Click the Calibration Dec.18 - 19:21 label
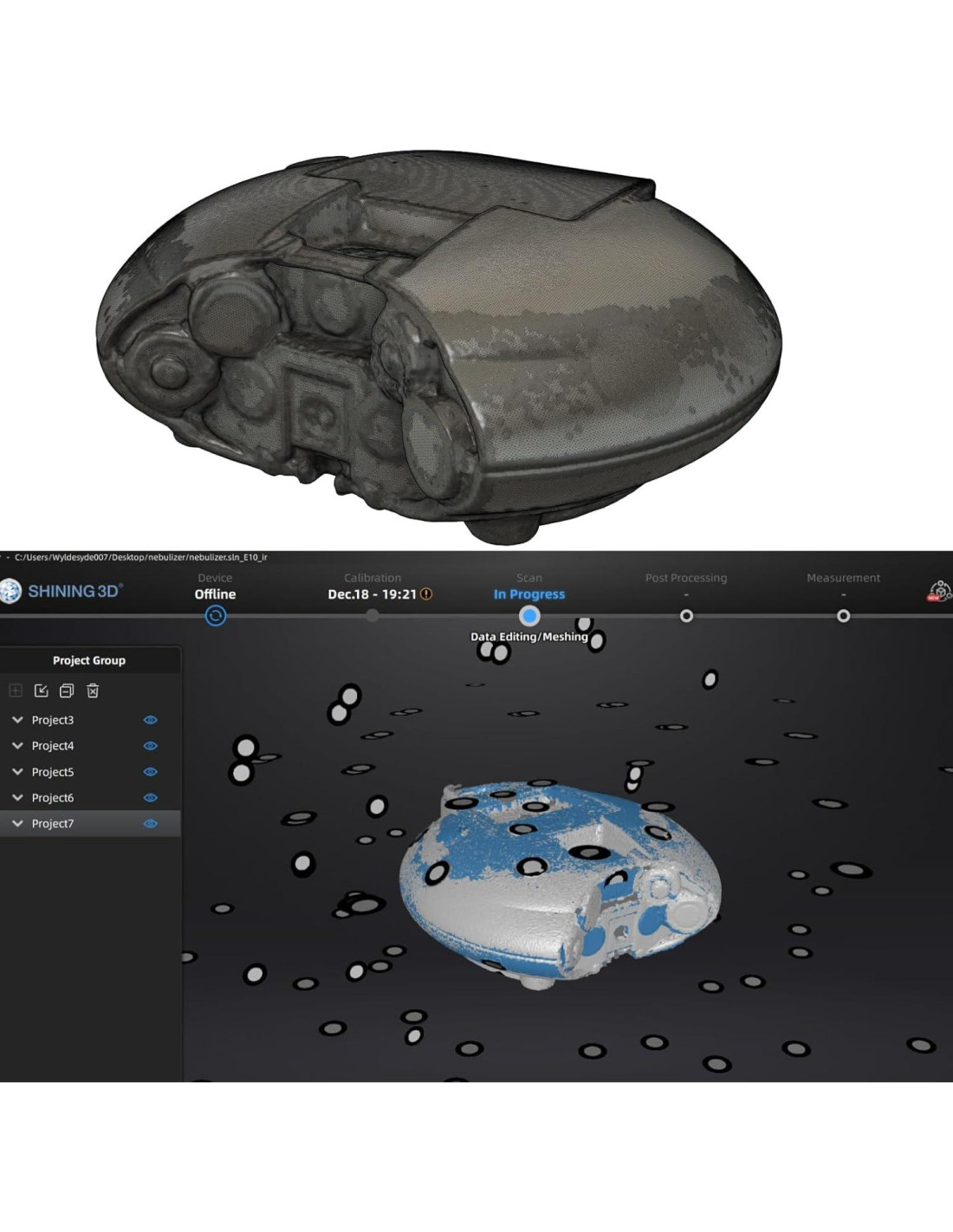Screen dimensions: 953x1232 coord(372,594)
